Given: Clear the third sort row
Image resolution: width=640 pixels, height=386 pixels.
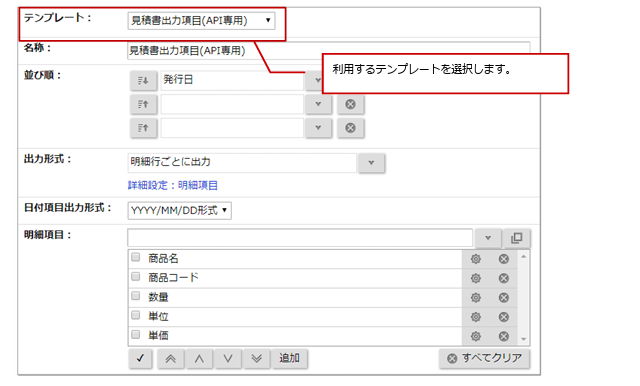Looking at the screenshot, I should [x=350, y=128].
